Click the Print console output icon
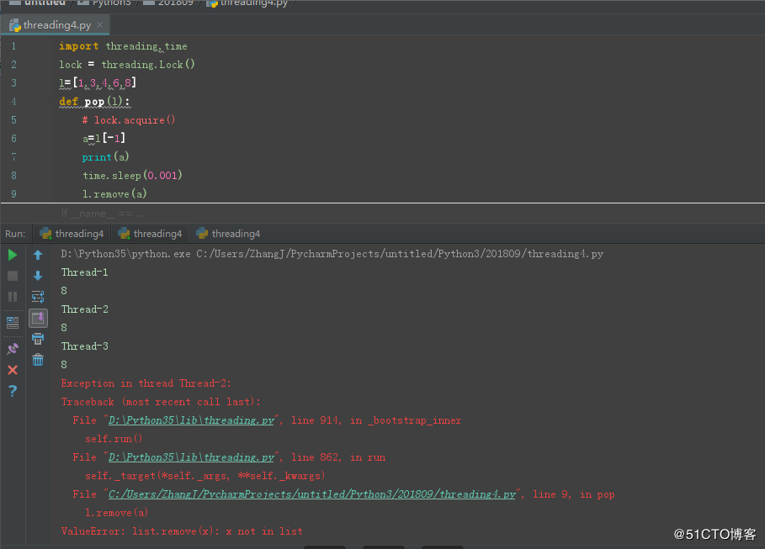The height and width of the screenshot is (549, 765). coord(38,339)
